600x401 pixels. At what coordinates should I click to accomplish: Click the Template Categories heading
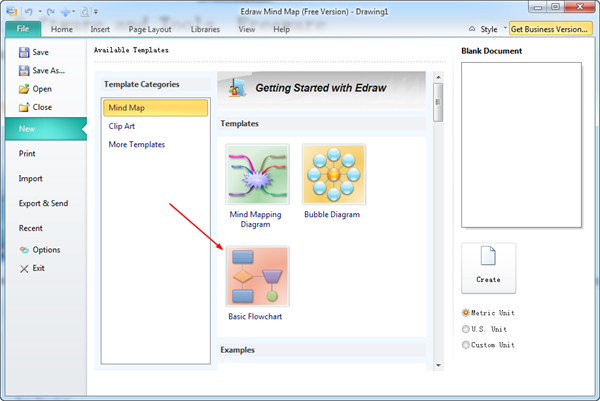(x=142, y=84)
